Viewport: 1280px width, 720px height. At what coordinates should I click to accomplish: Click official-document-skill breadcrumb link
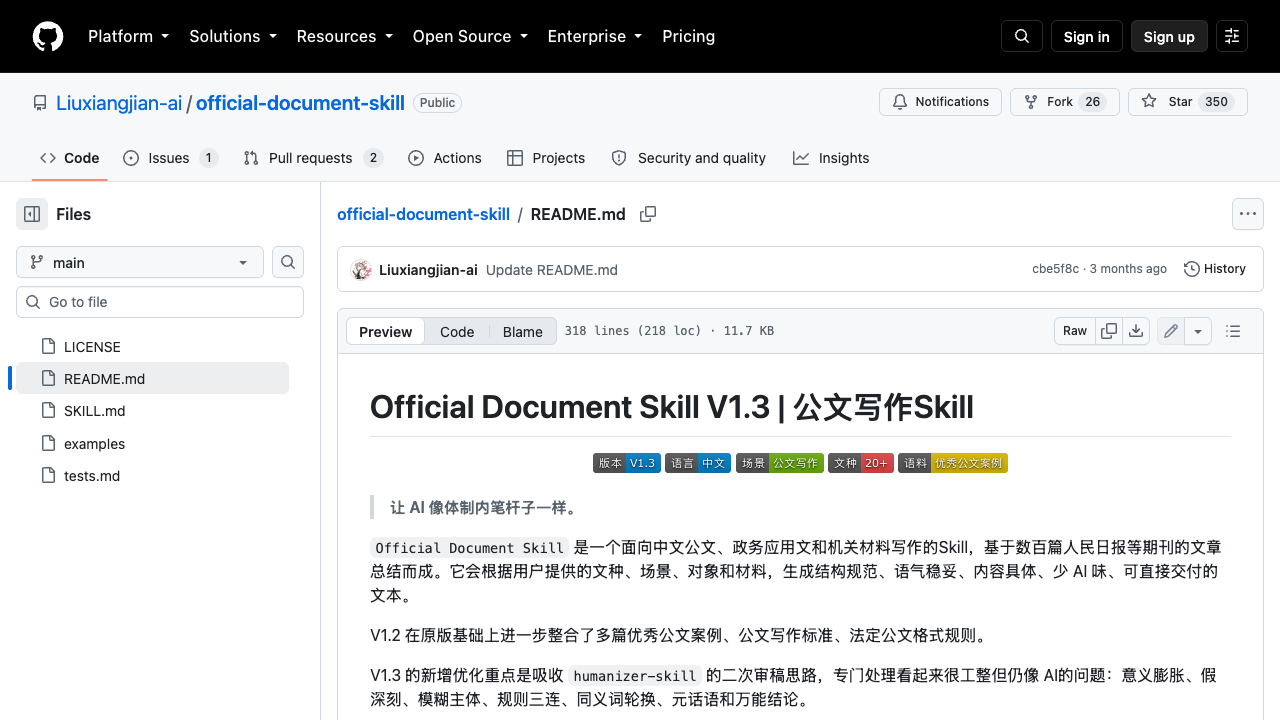coord(423,214)
